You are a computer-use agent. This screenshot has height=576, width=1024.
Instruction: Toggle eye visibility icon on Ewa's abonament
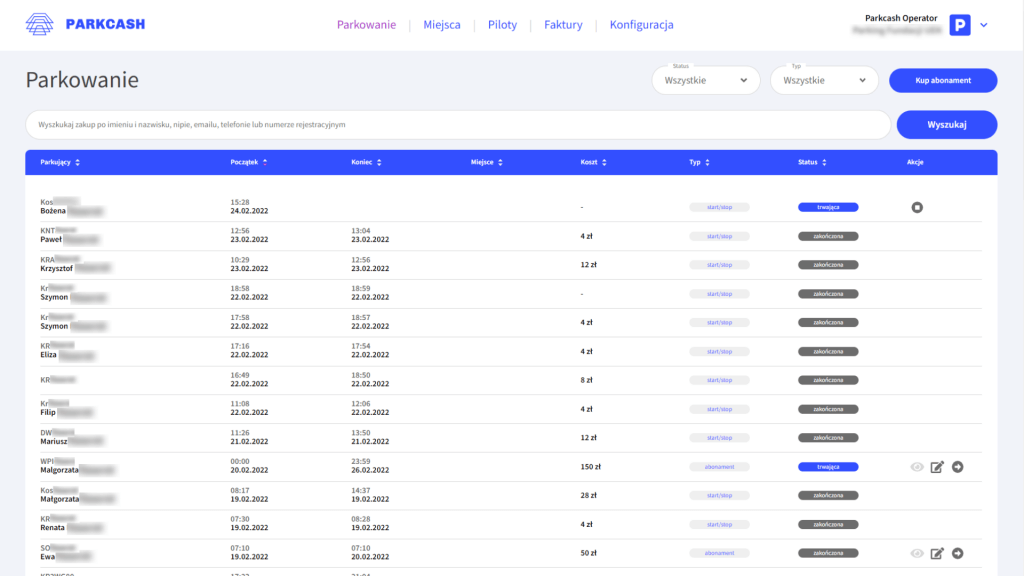[x=916, y=553]
